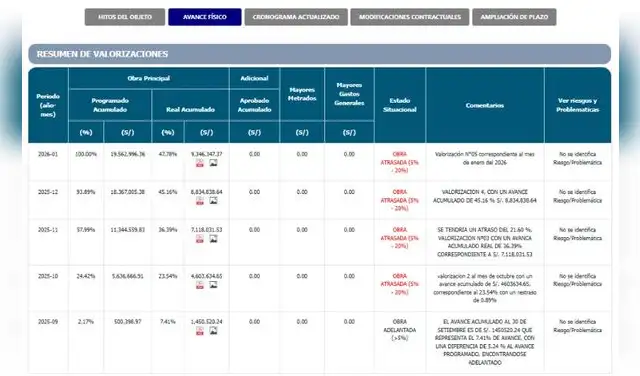
Task: Click the 9,346,347.37 real amount
Action: pyautogui.click(x=207, y=154)
